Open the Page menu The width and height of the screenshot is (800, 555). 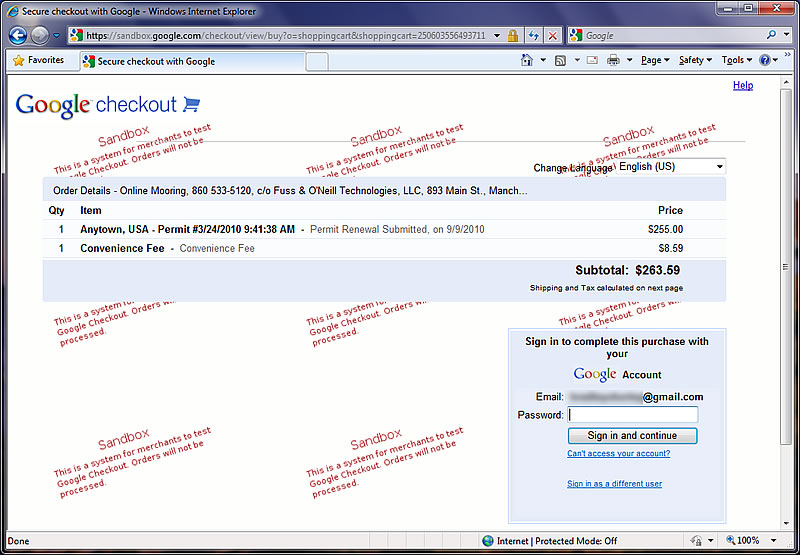655,61
